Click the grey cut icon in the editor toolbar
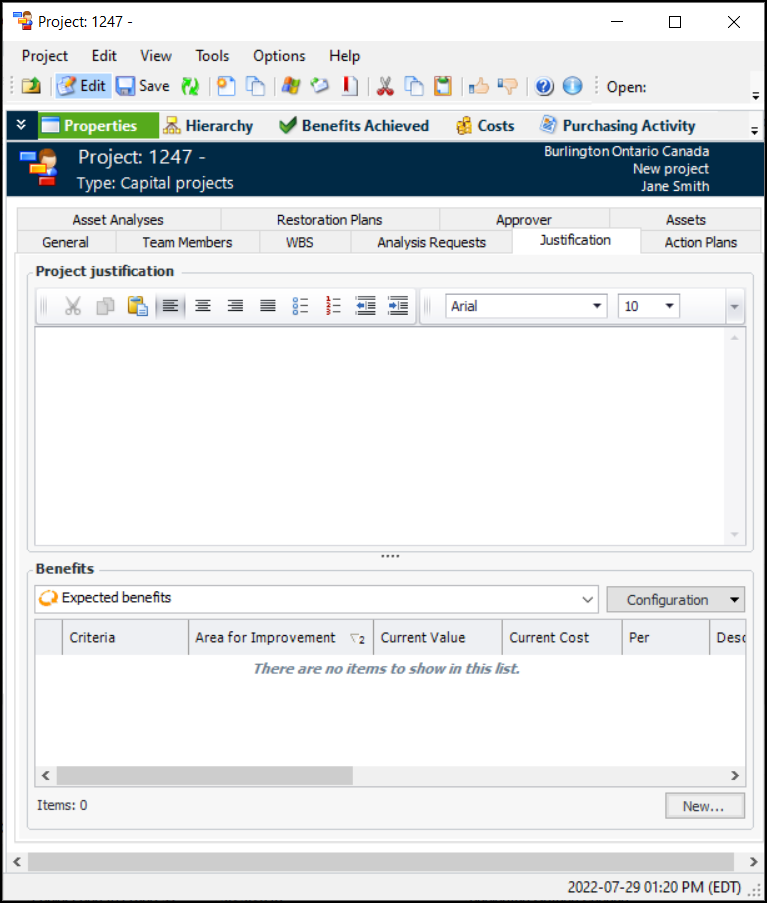 (73, 306)
